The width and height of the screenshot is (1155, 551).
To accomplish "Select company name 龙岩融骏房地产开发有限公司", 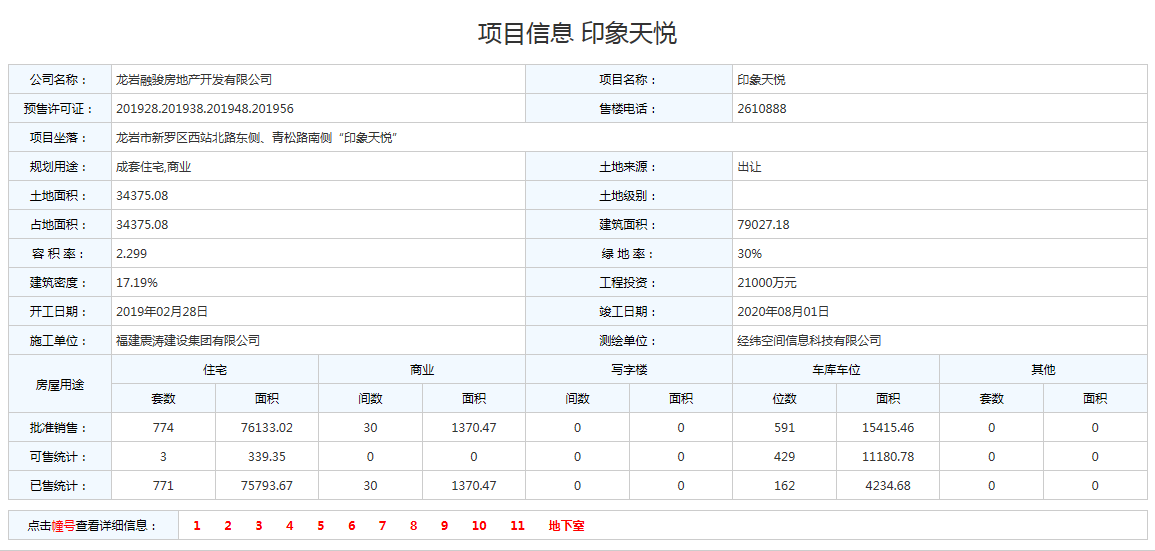I will pos(194,80).
